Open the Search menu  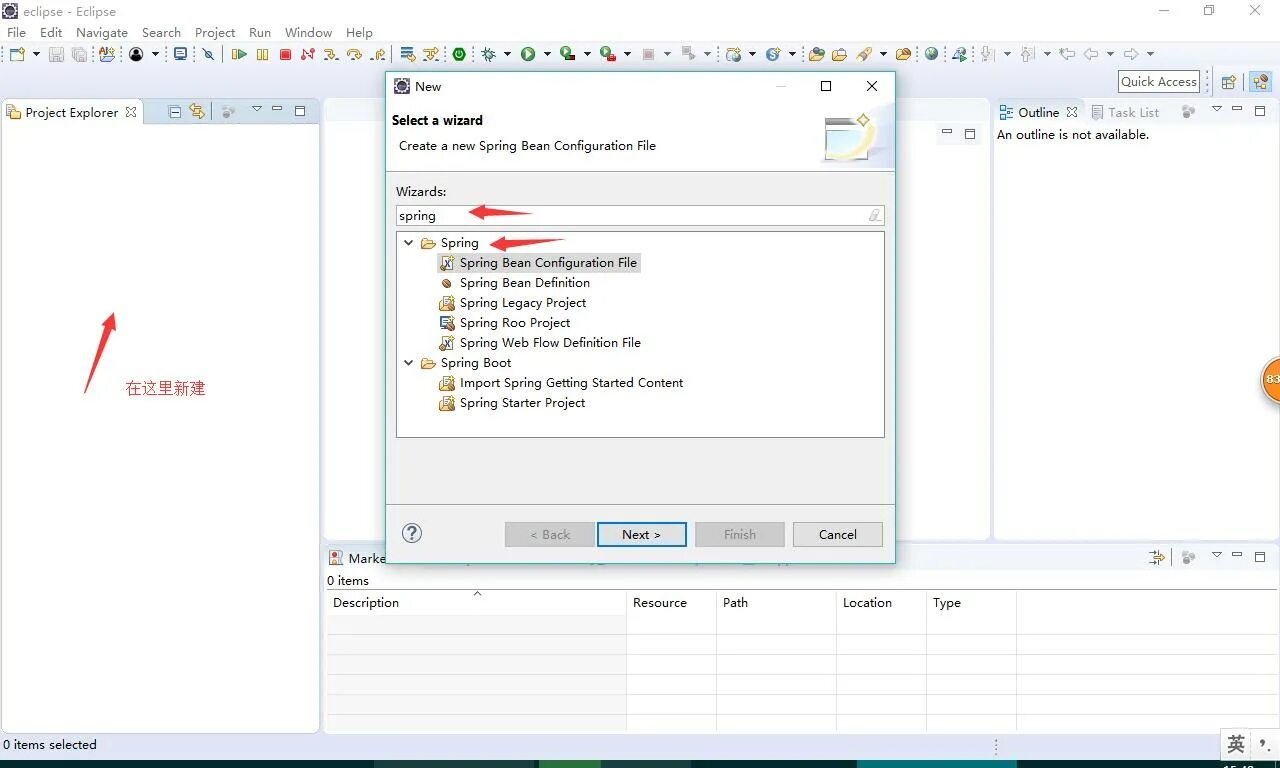(161, 32)
